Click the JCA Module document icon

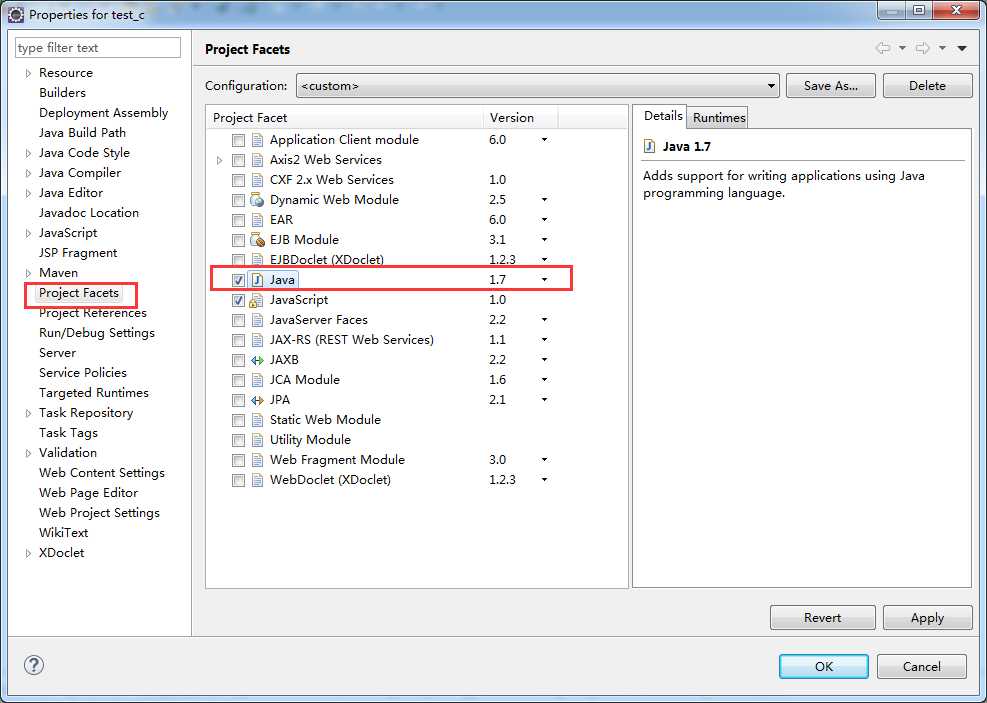[x=257, y=380]
